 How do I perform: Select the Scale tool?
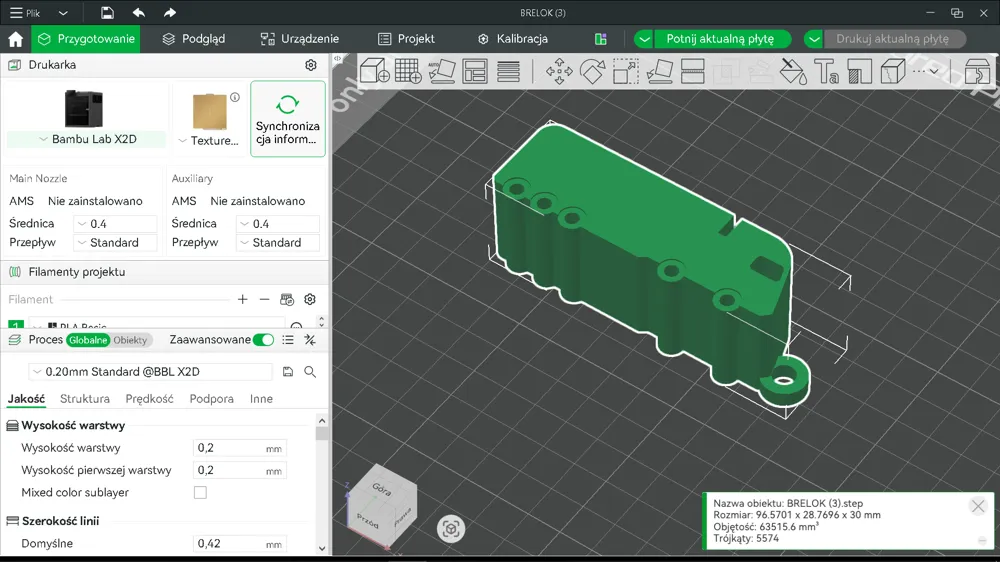click(x=626, y=71)
